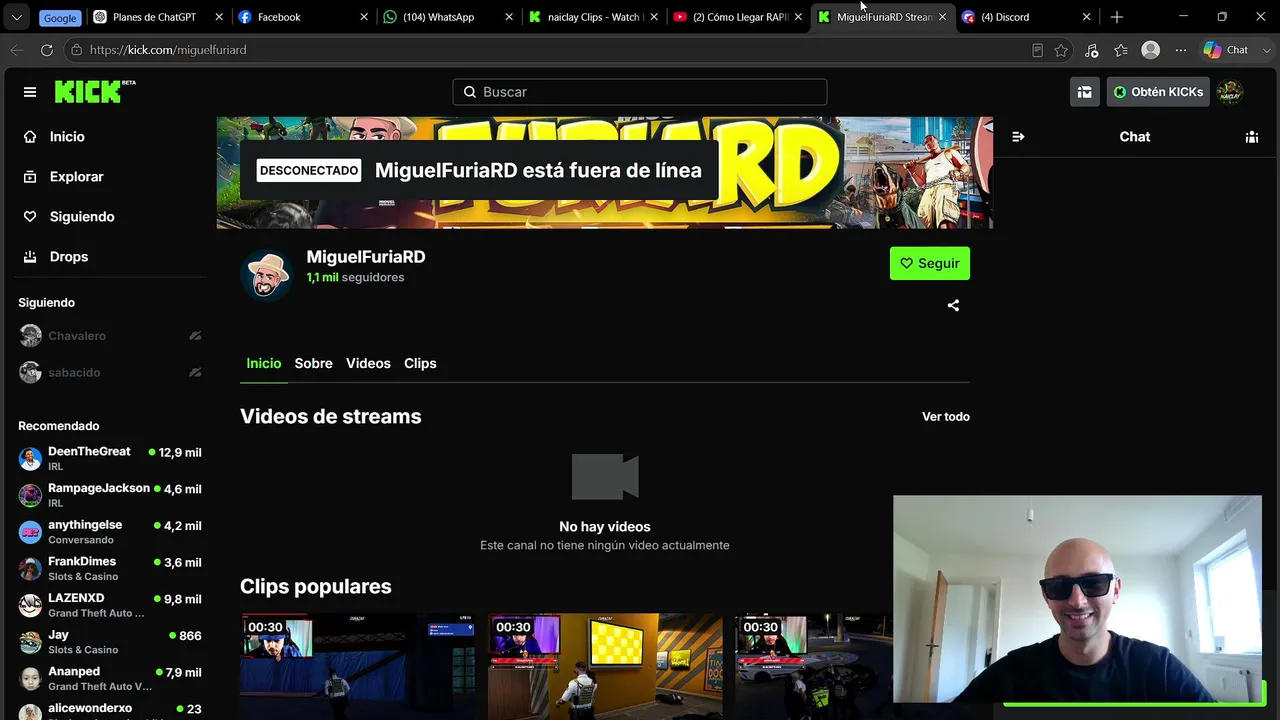1280x720 pixels.
Task: Switch to the Clips tab
Action: [420, 363]
